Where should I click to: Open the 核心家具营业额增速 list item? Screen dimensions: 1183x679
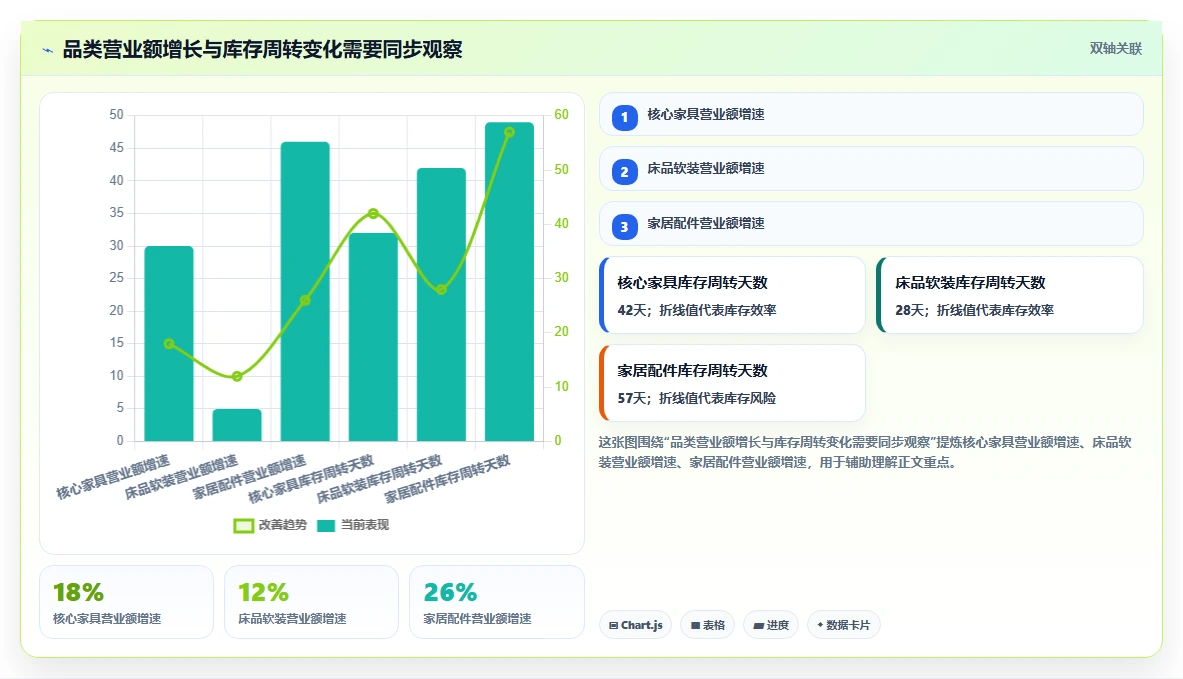871,115
